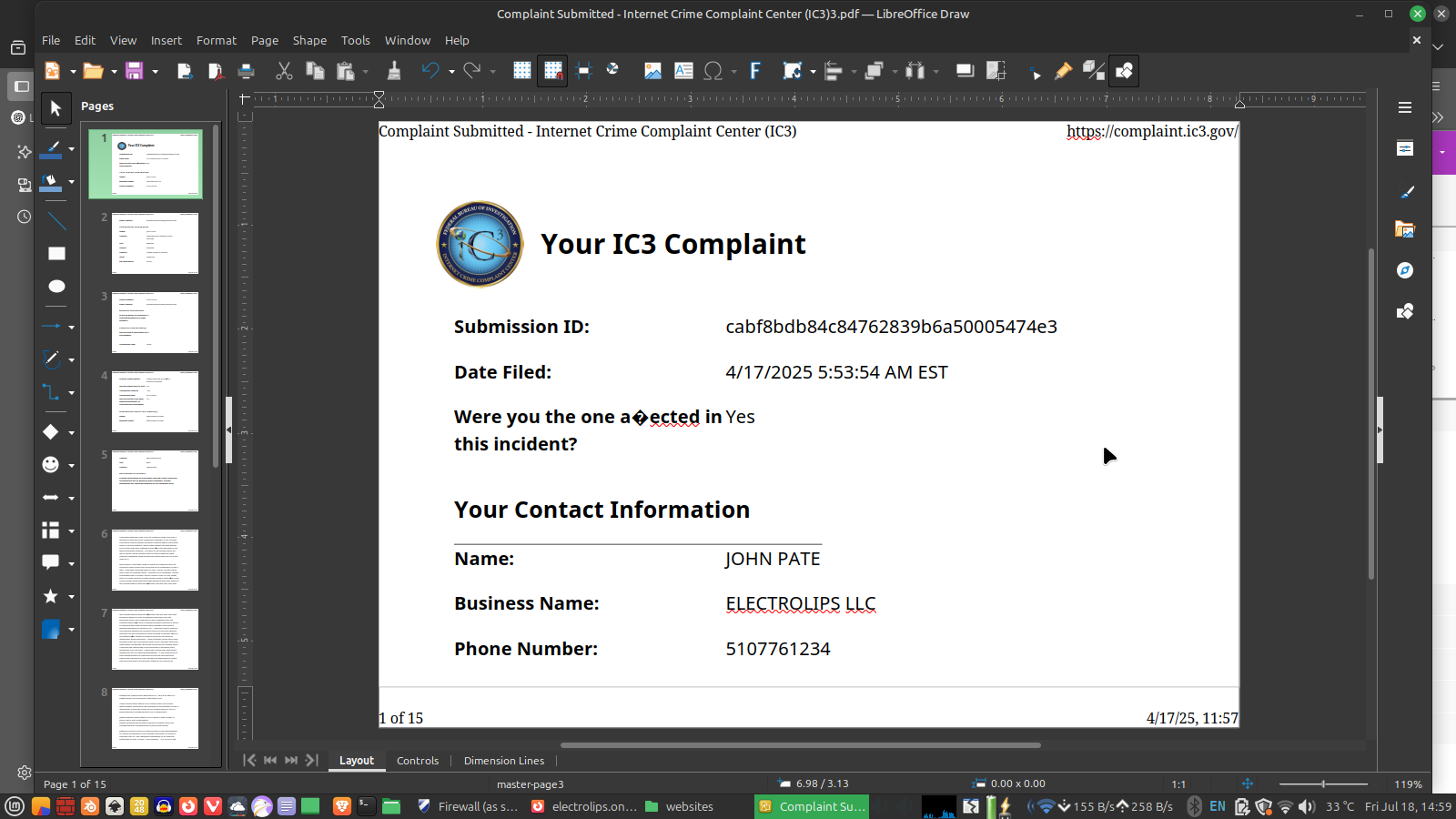The height and width of the screenshot is (819, 1456).
Task: Select the Ellipse drawing tool
Action: point(56,287)
